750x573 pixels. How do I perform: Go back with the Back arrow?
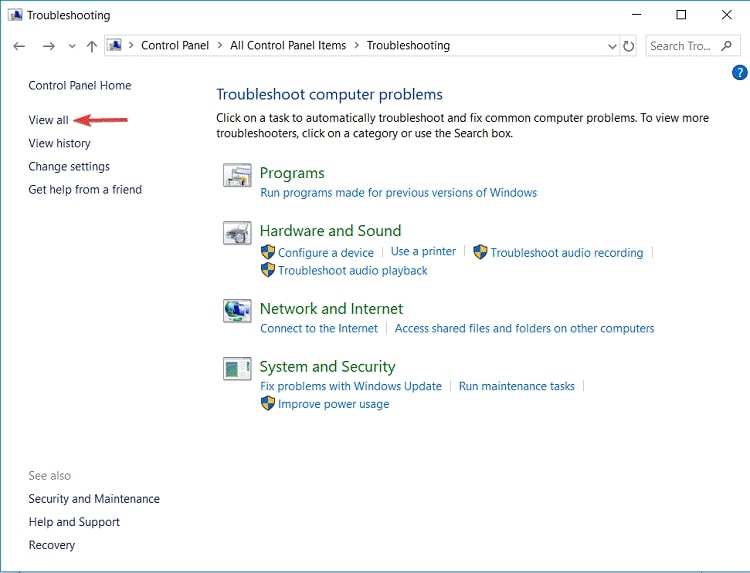coord(19,46)
